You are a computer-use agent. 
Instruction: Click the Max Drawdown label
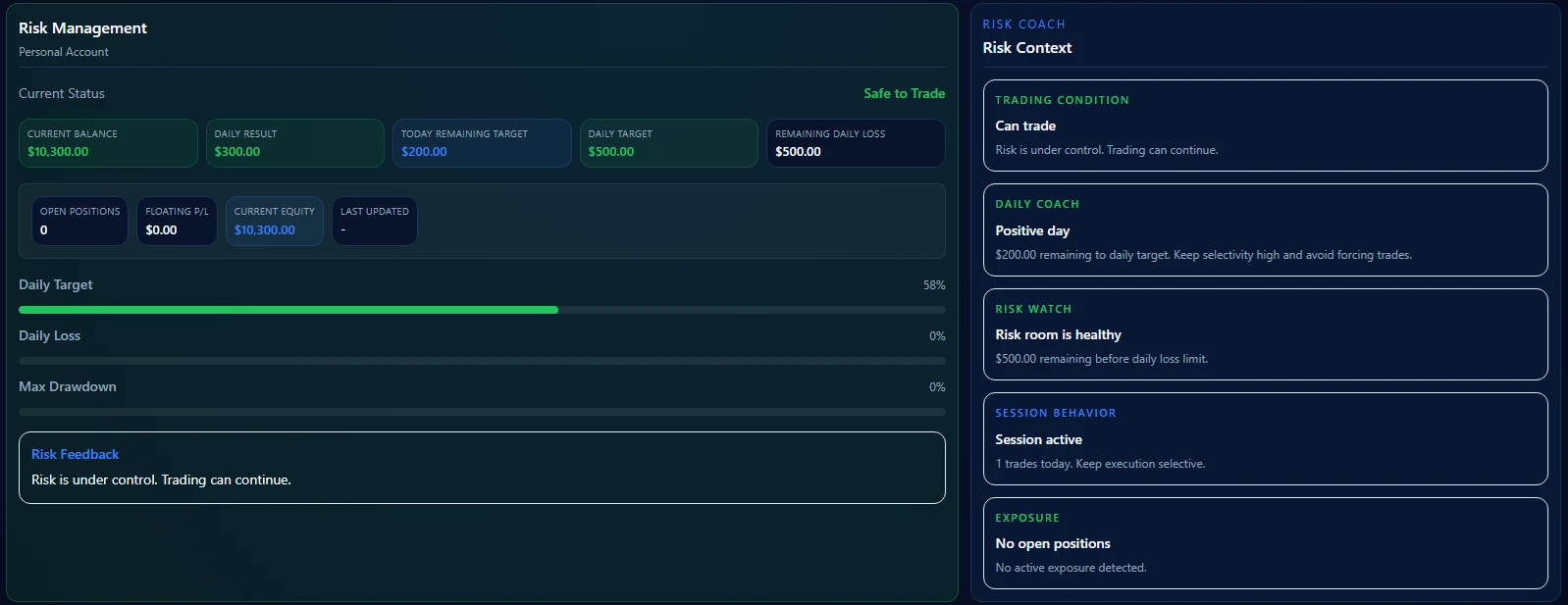[68, 386]
